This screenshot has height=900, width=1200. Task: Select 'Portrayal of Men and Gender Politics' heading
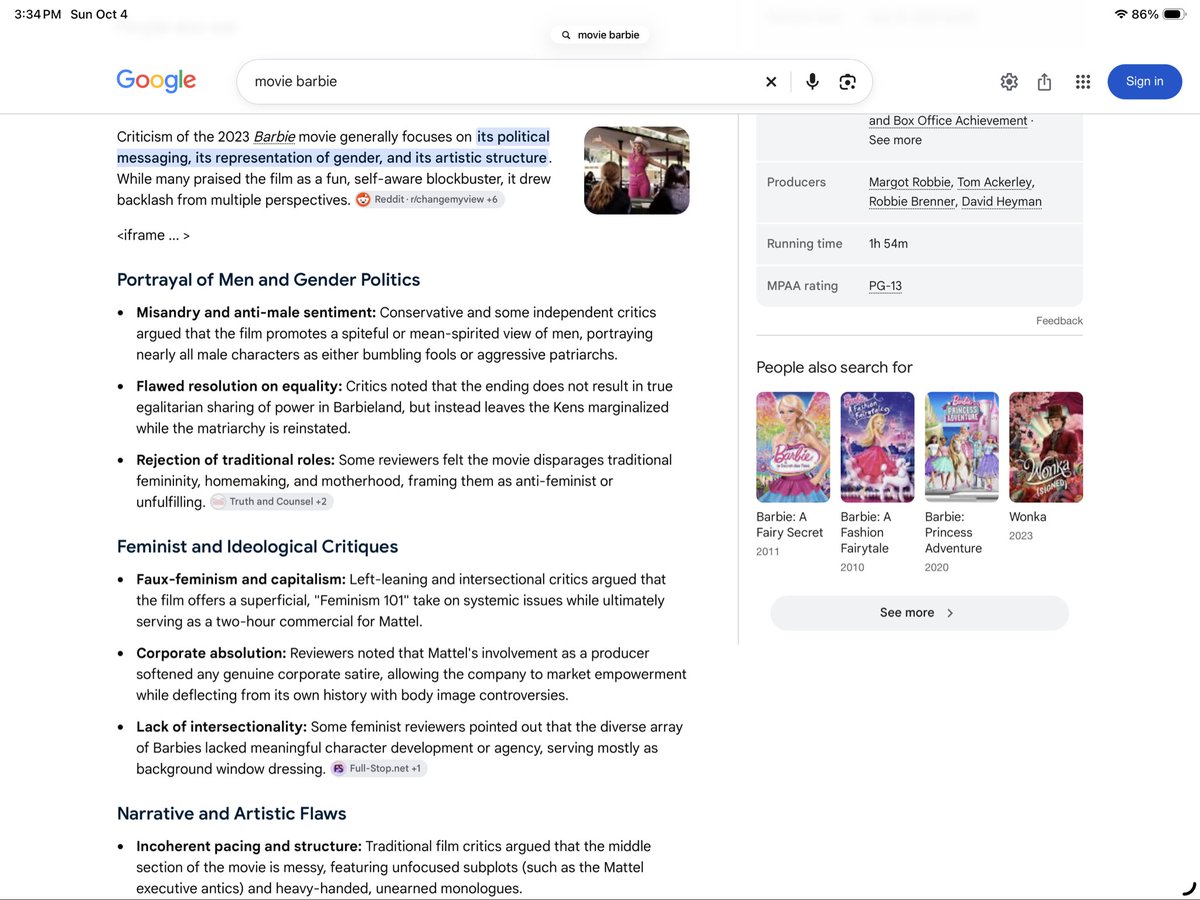pos(269,280)
